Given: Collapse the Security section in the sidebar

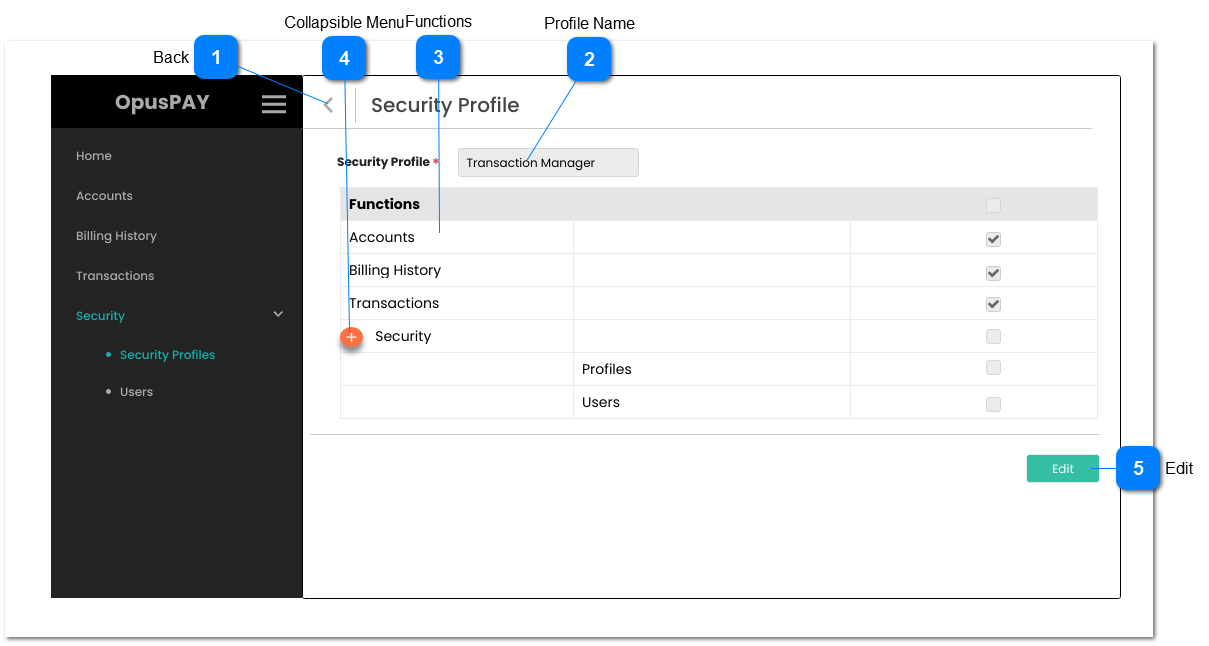Looking at the screenshot, I should (278, 313).
